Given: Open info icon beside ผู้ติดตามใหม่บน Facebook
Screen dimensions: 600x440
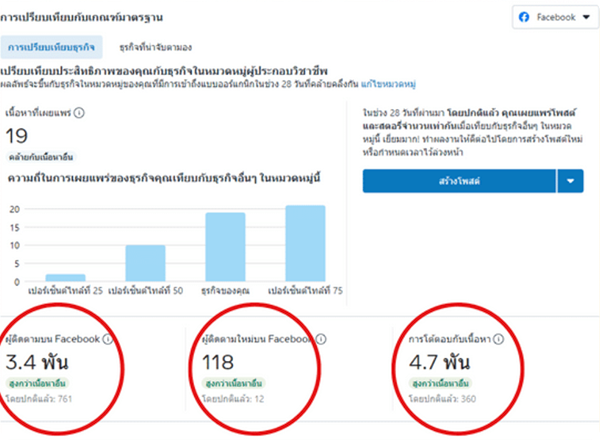Looking at the screenshot, I should pyautogui.click(x=306, y=340).
